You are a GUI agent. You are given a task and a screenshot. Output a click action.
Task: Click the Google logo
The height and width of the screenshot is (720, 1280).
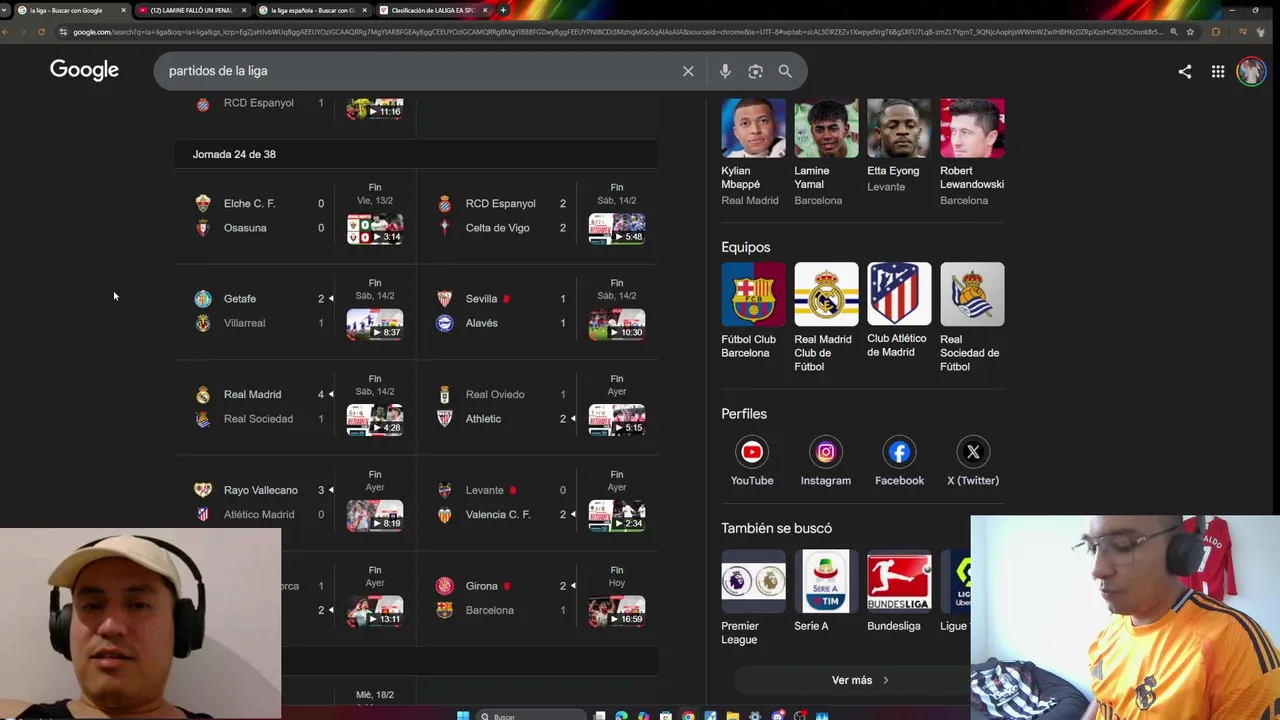(x=84, y=70)
